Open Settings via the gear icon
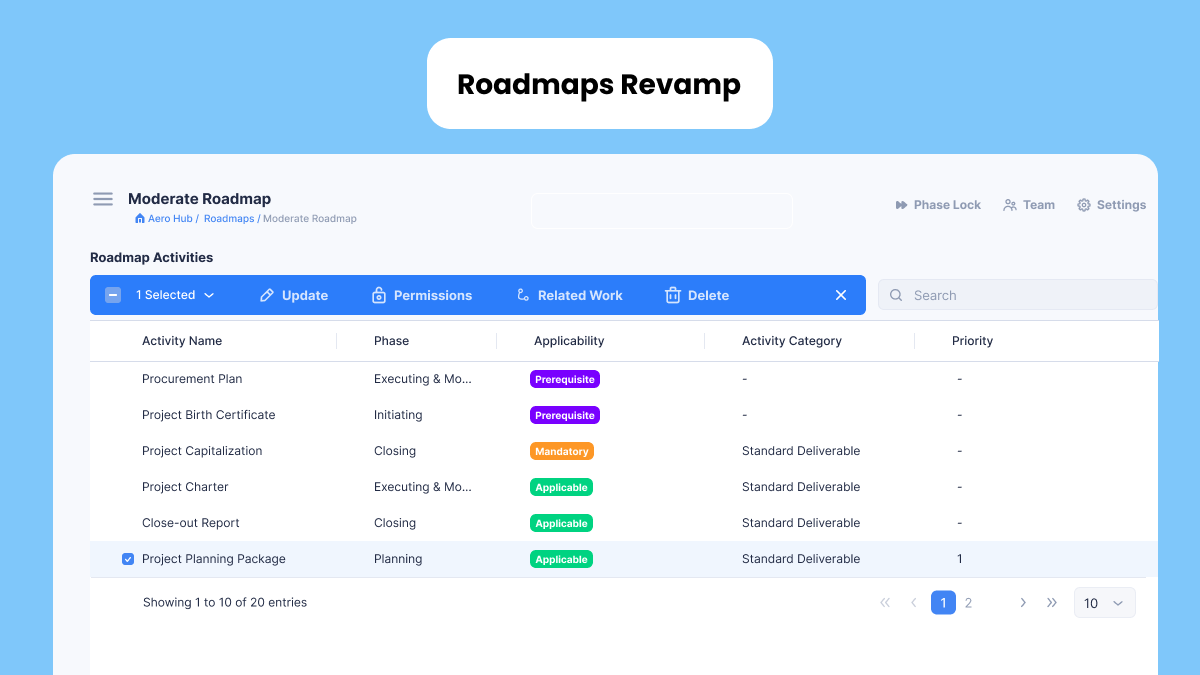Viewport: 1200px width, 675px height. pyautogui.click(x=1084, y=205)
